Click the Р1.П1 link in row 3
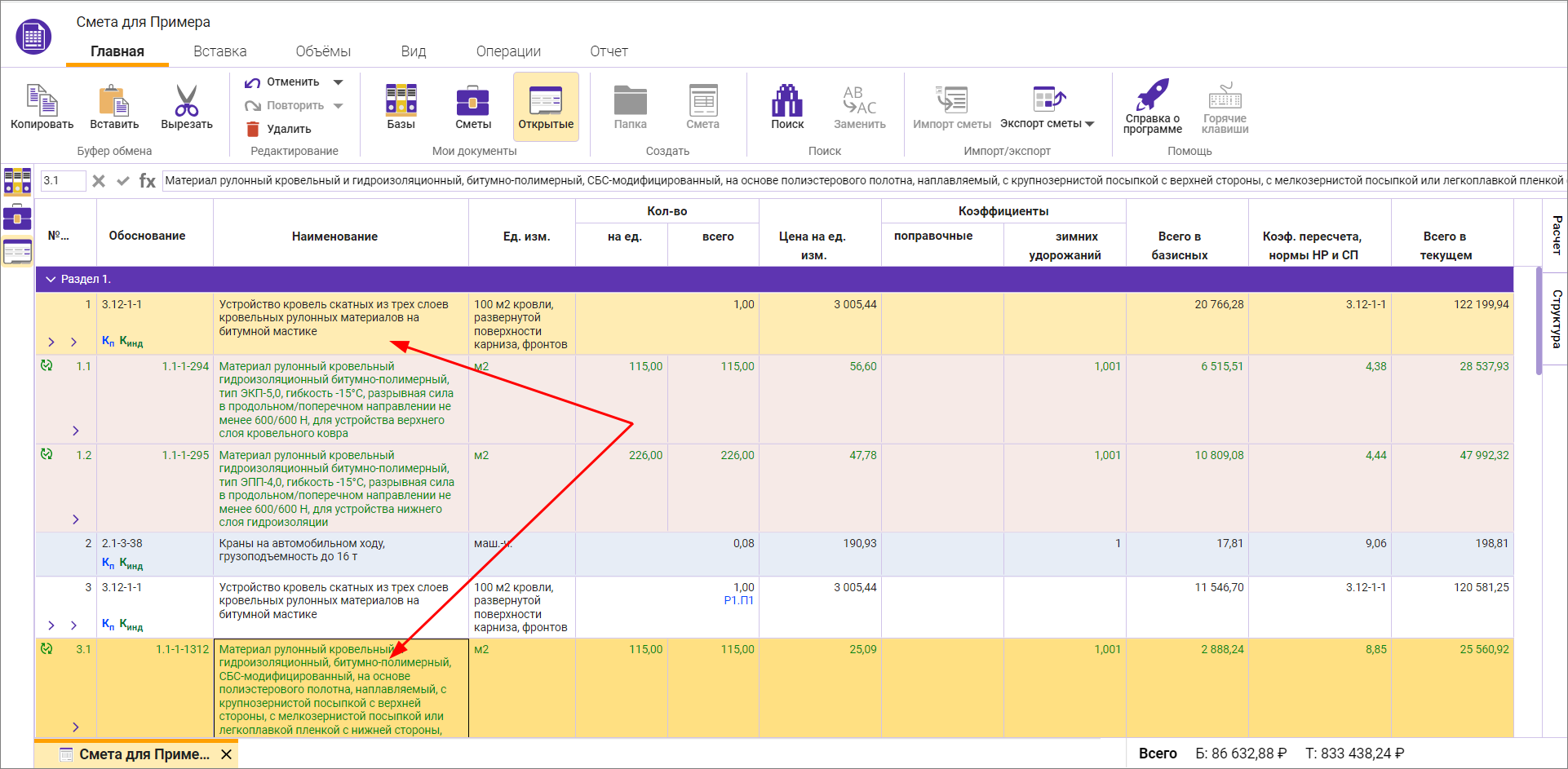 pos(739,600)
